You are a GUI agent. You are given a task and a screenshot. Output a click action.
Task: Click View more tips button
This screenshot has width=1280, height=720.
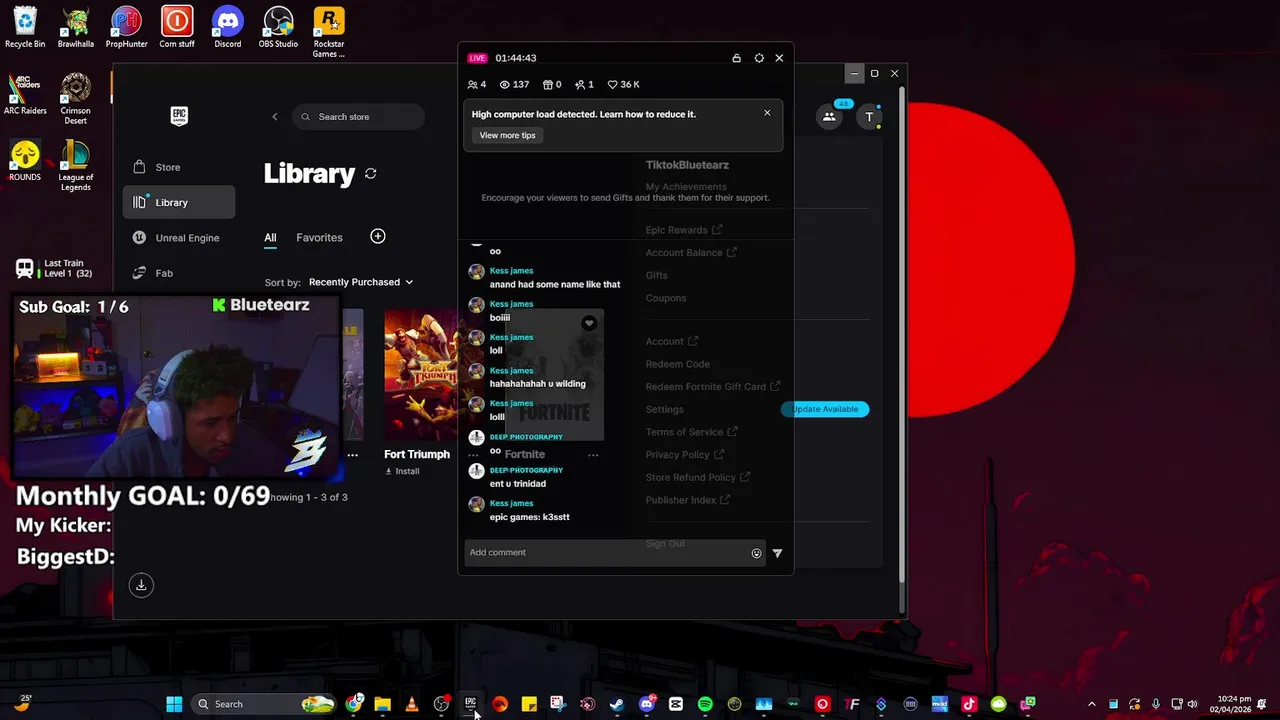click(507, 135)
